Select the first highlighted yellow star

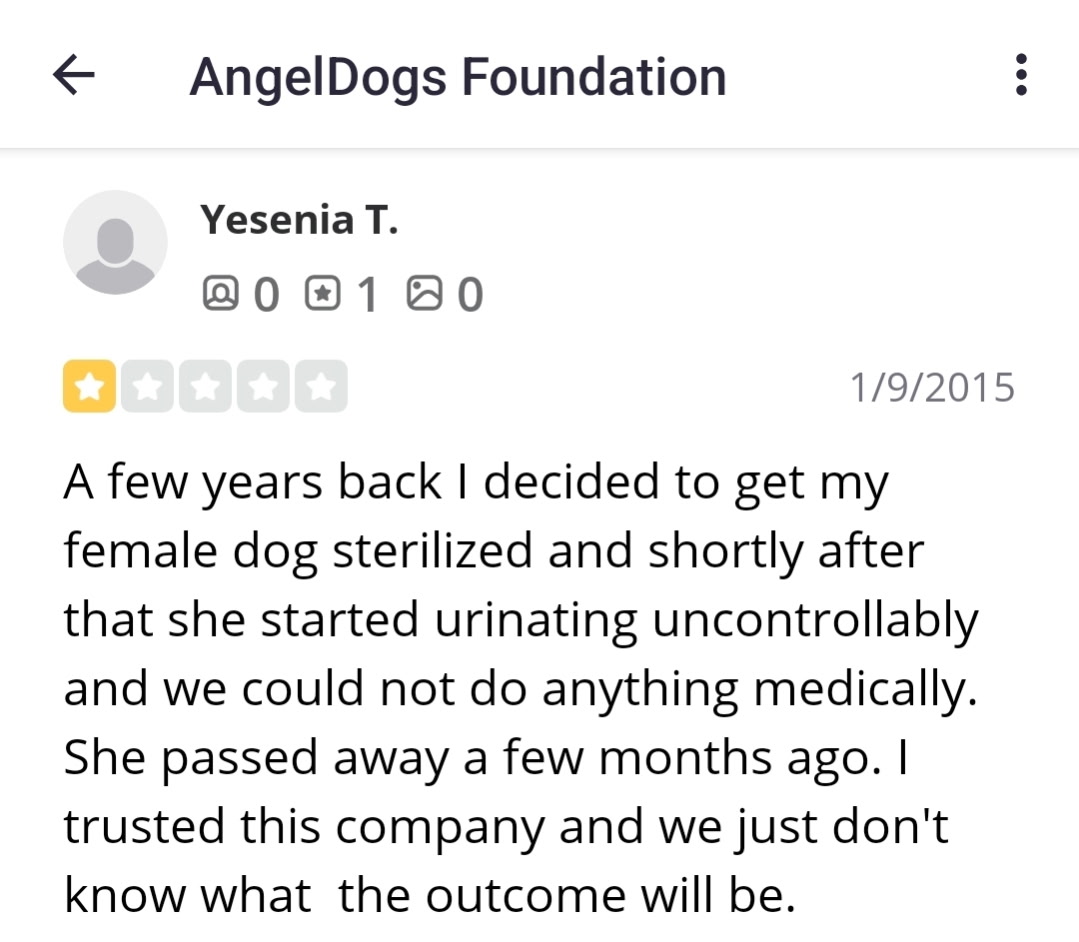coord(88,385)
